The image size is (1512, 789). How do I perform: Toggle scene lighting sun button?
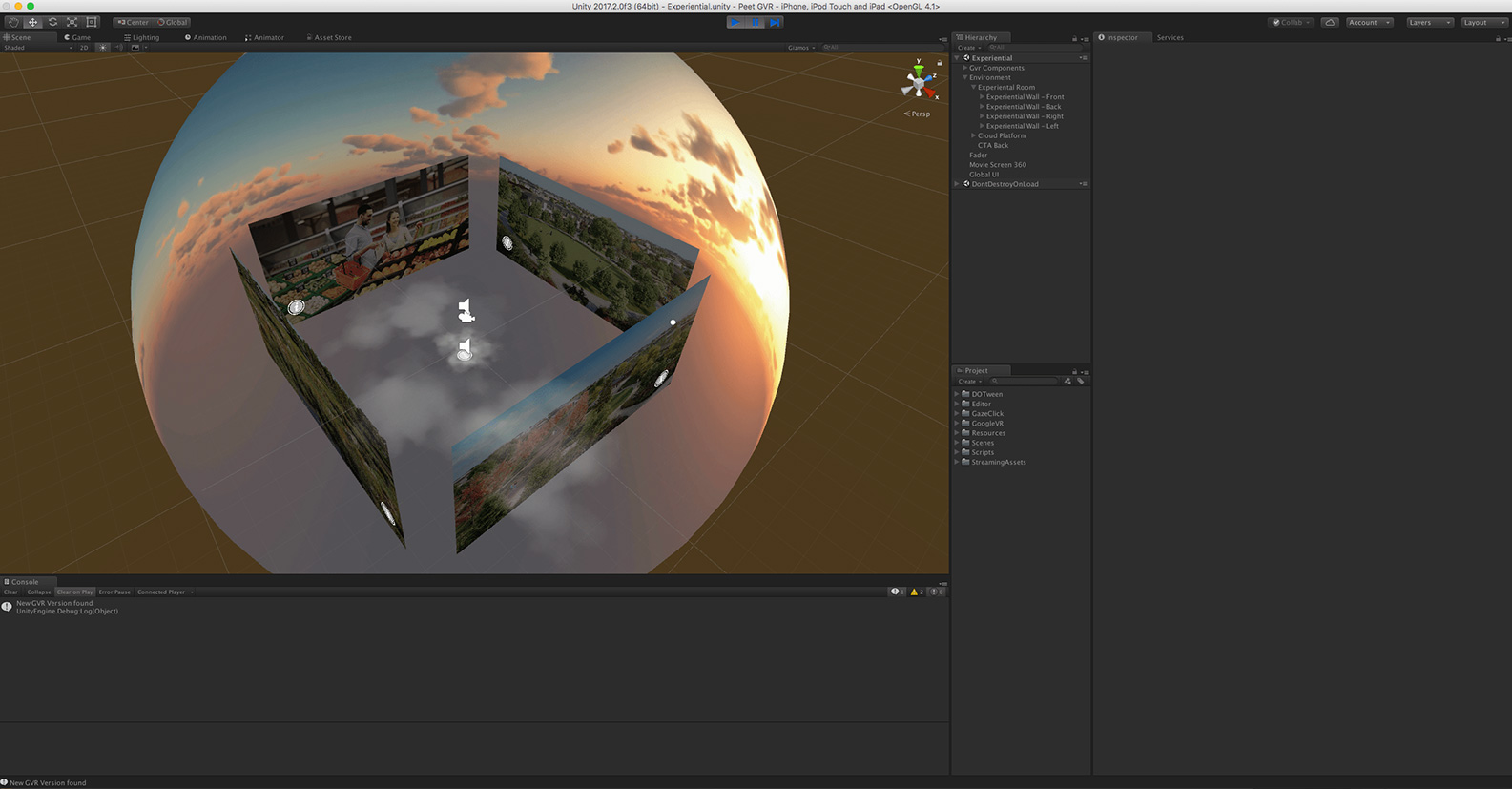[103, 48]
